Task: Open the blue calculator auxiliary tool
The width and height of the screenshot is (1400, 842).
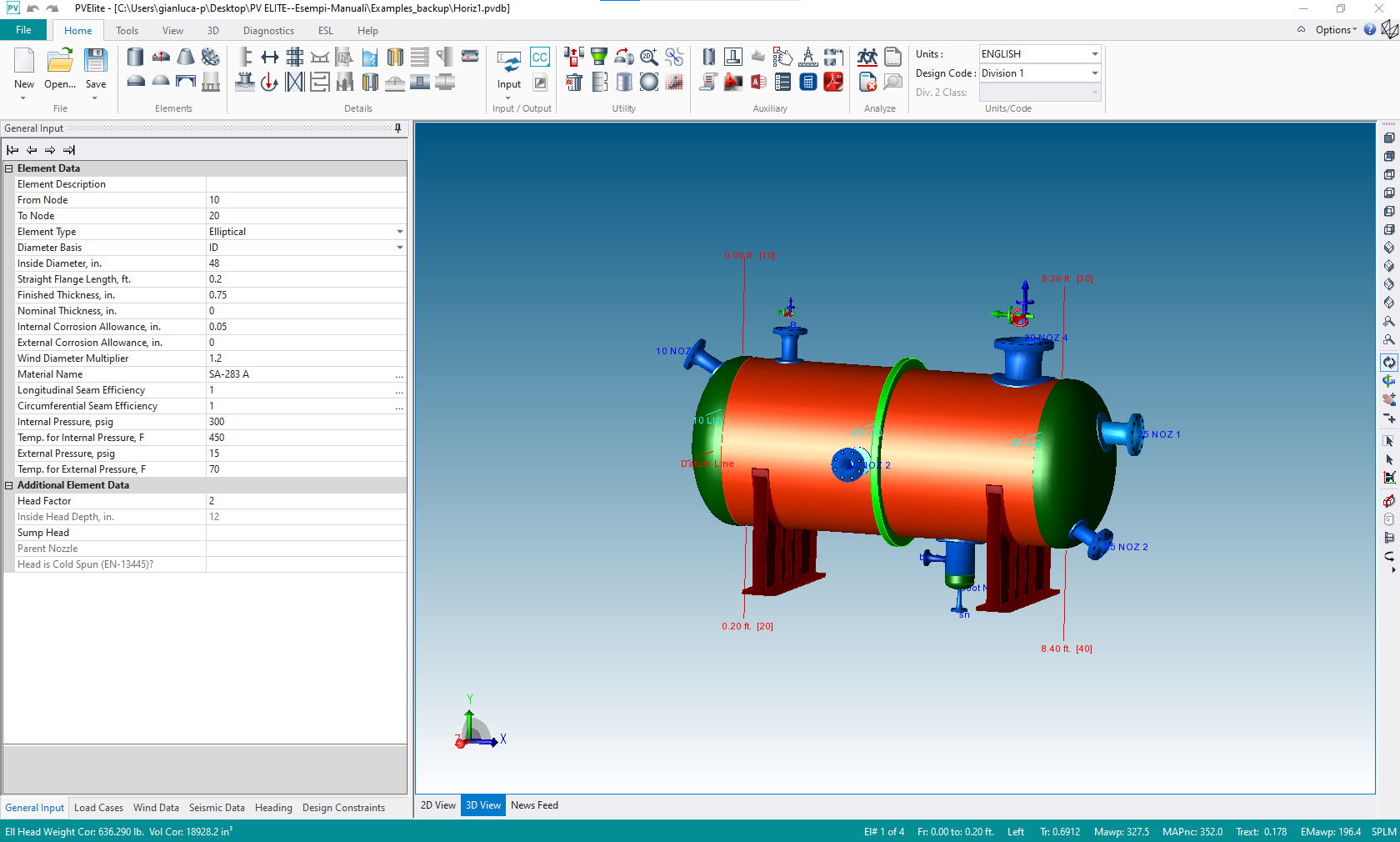Action: [808, 82]
